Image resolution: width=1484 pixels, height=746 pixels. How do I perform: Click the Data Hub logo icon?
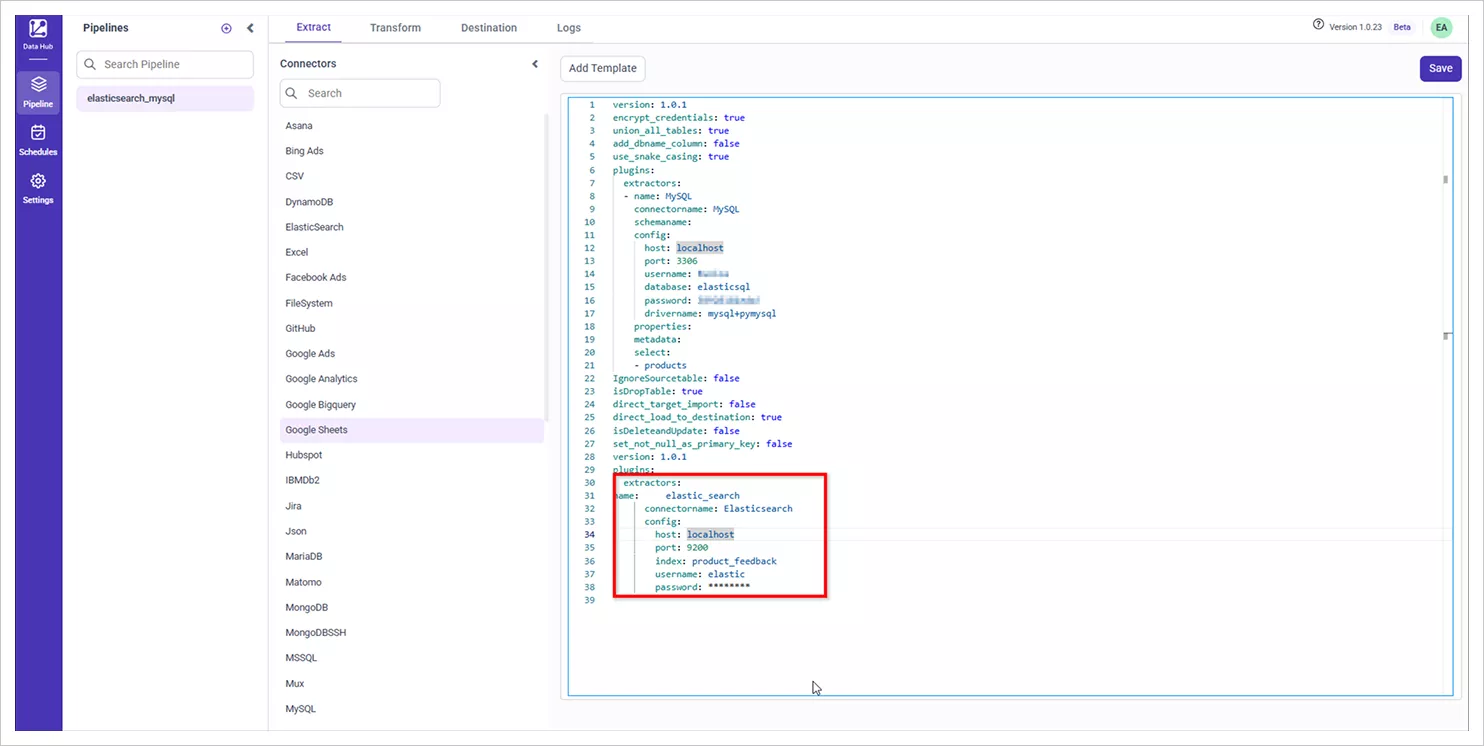38,29
